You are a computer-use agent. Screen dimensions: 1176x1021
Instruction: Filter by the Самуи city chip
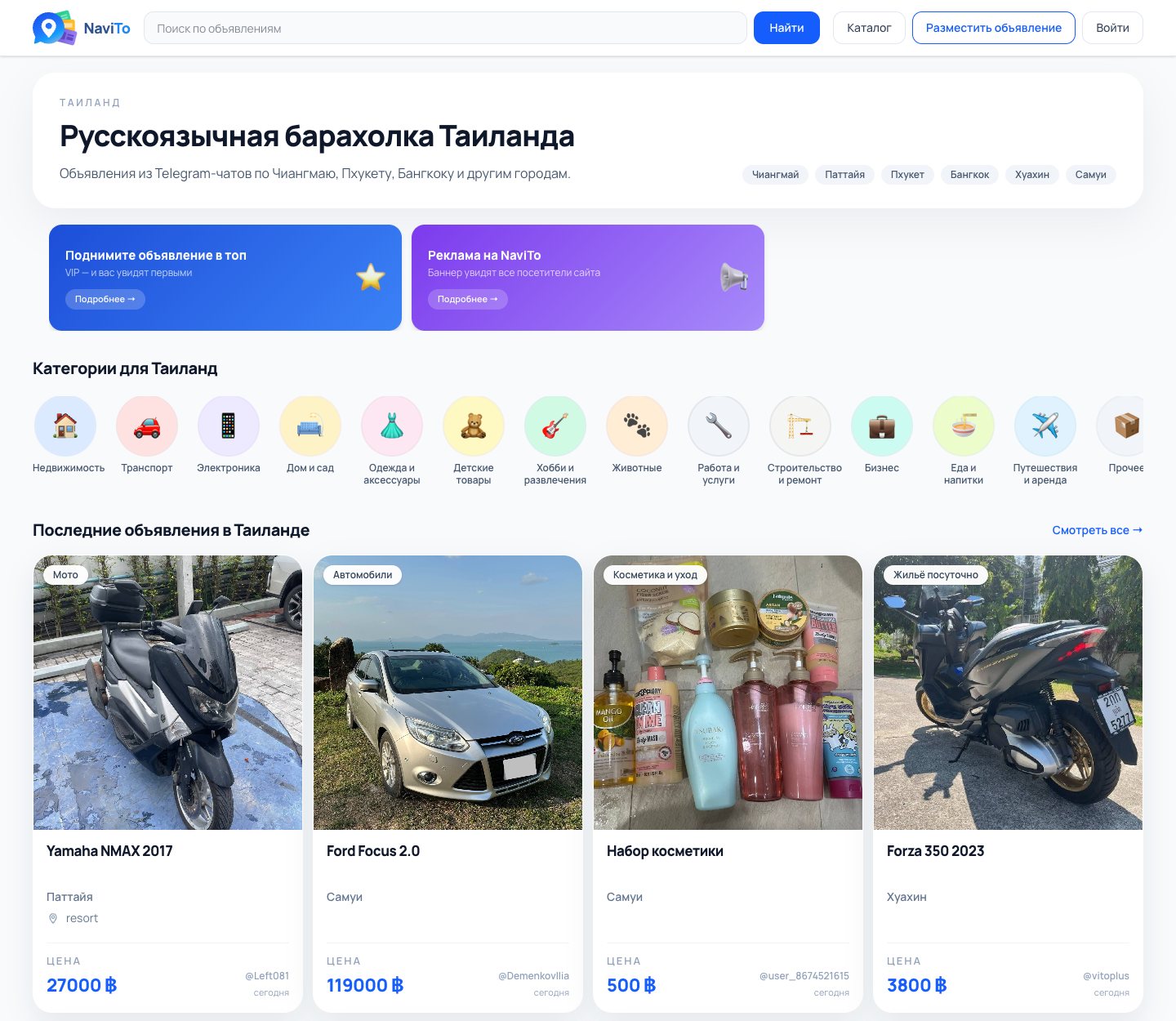(x=1091, y=175)
